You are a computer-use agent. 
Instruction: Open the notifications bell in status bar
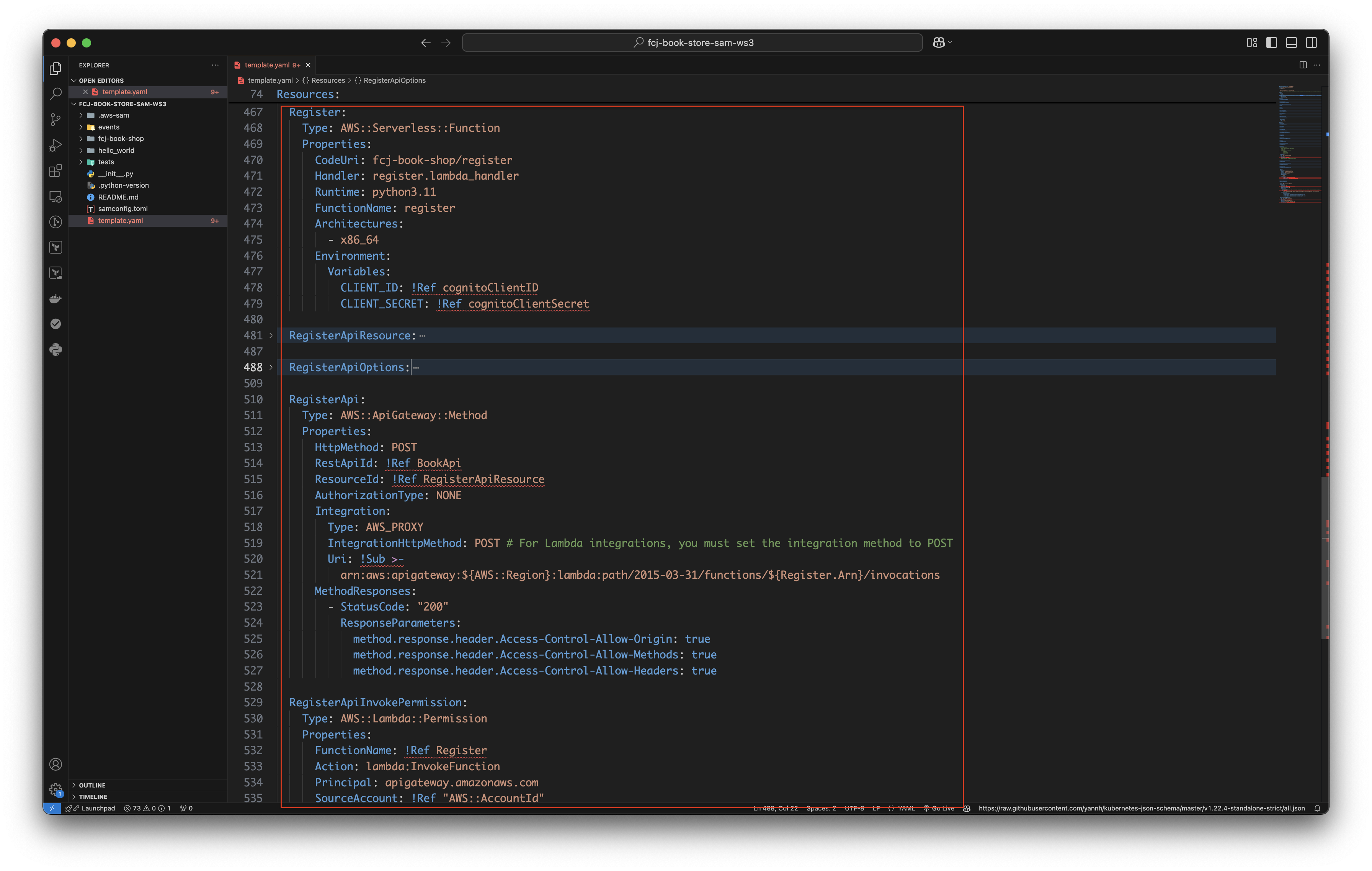(1317, 808)
